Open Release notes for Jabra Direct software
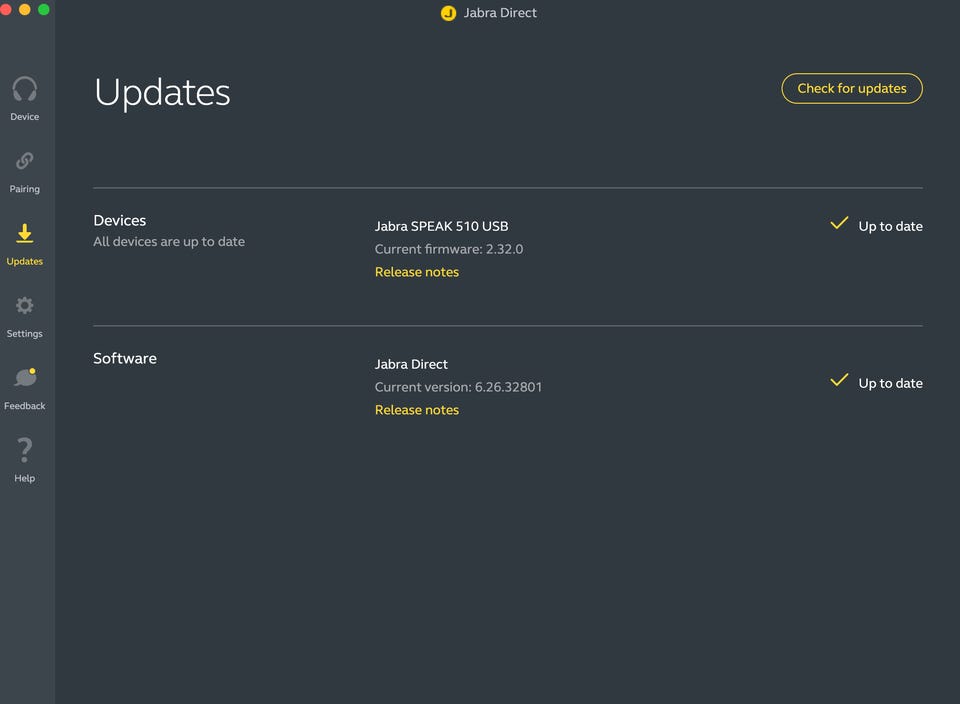The height and width of the screenshot is (704, 960). click(416, 410)
